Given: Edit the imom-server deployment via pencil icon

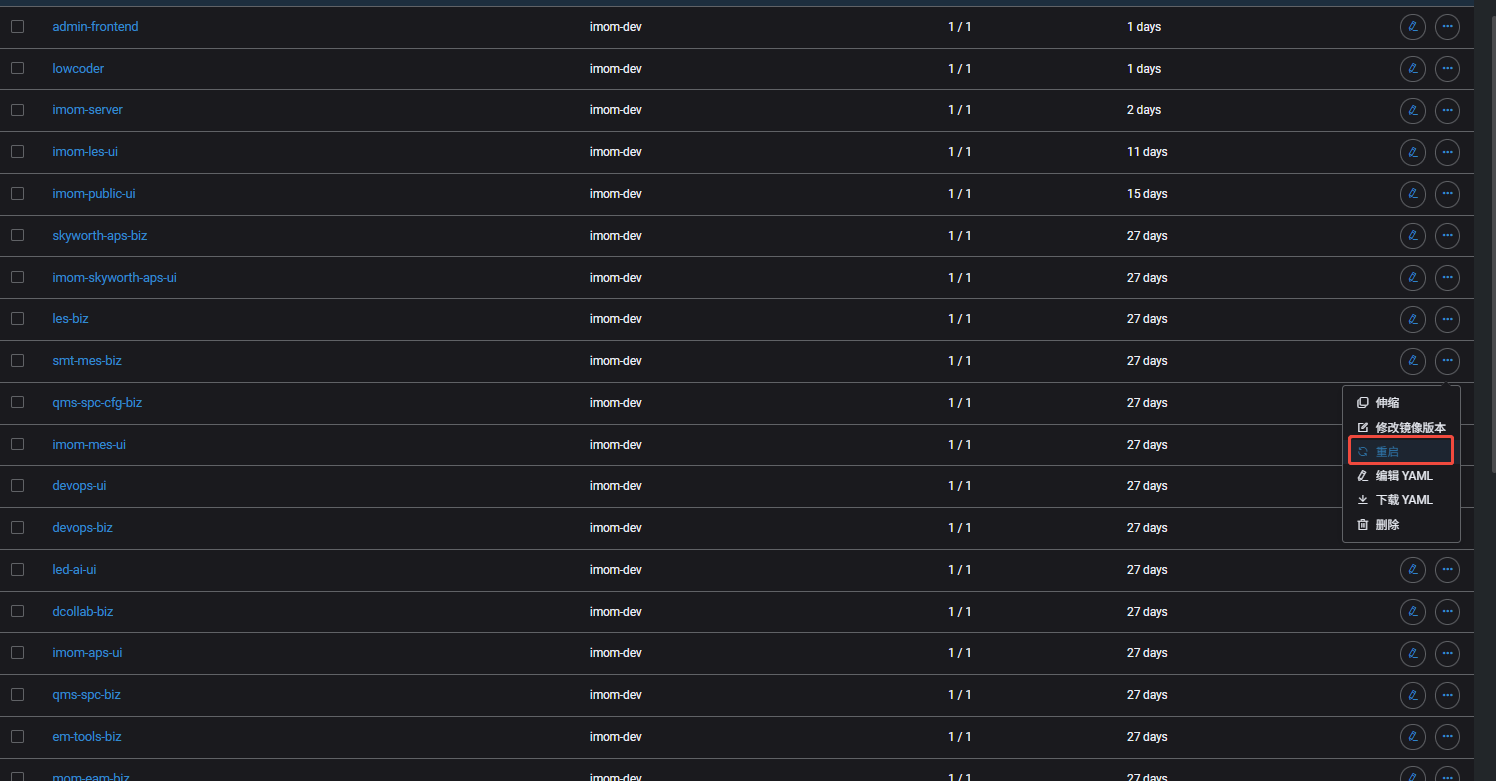Looking at the screenshot, I should [x=1412, y=110].
